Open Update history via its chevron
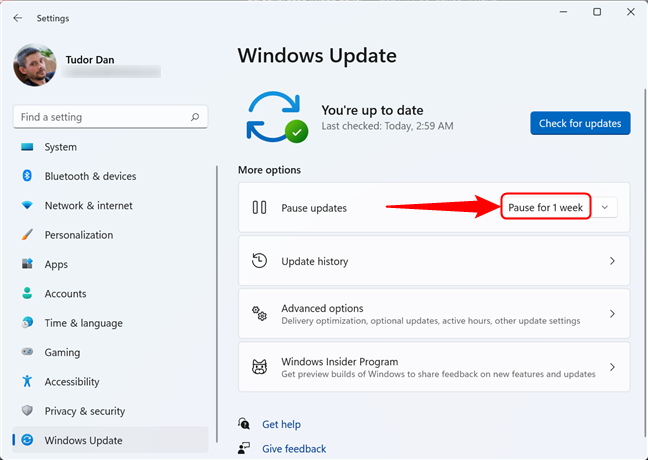This screenshot has height=460, width=648. 612,261
